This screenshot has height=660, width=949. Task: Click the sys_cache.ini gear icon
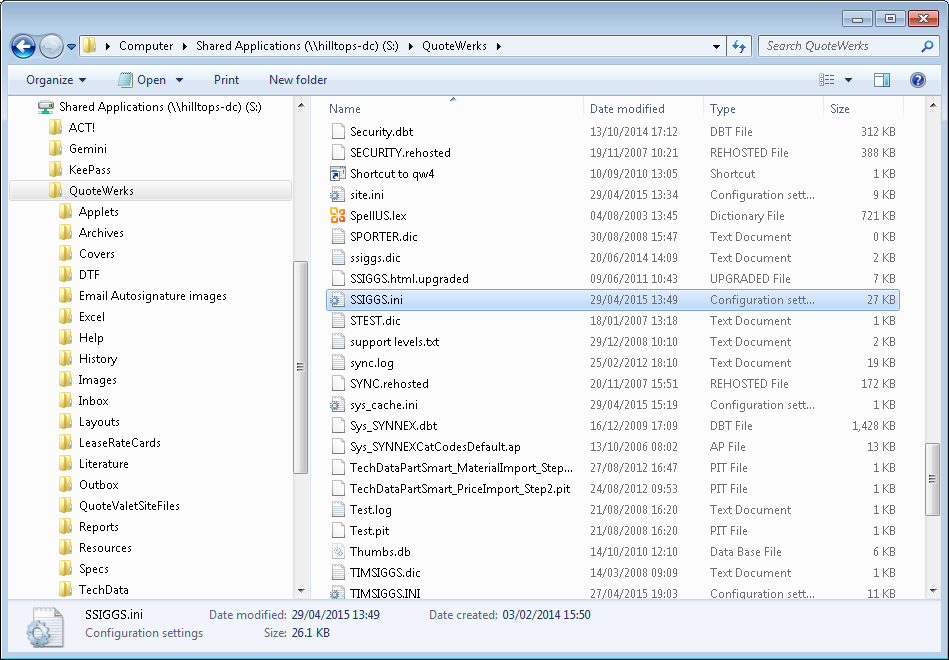click(338, 405)
